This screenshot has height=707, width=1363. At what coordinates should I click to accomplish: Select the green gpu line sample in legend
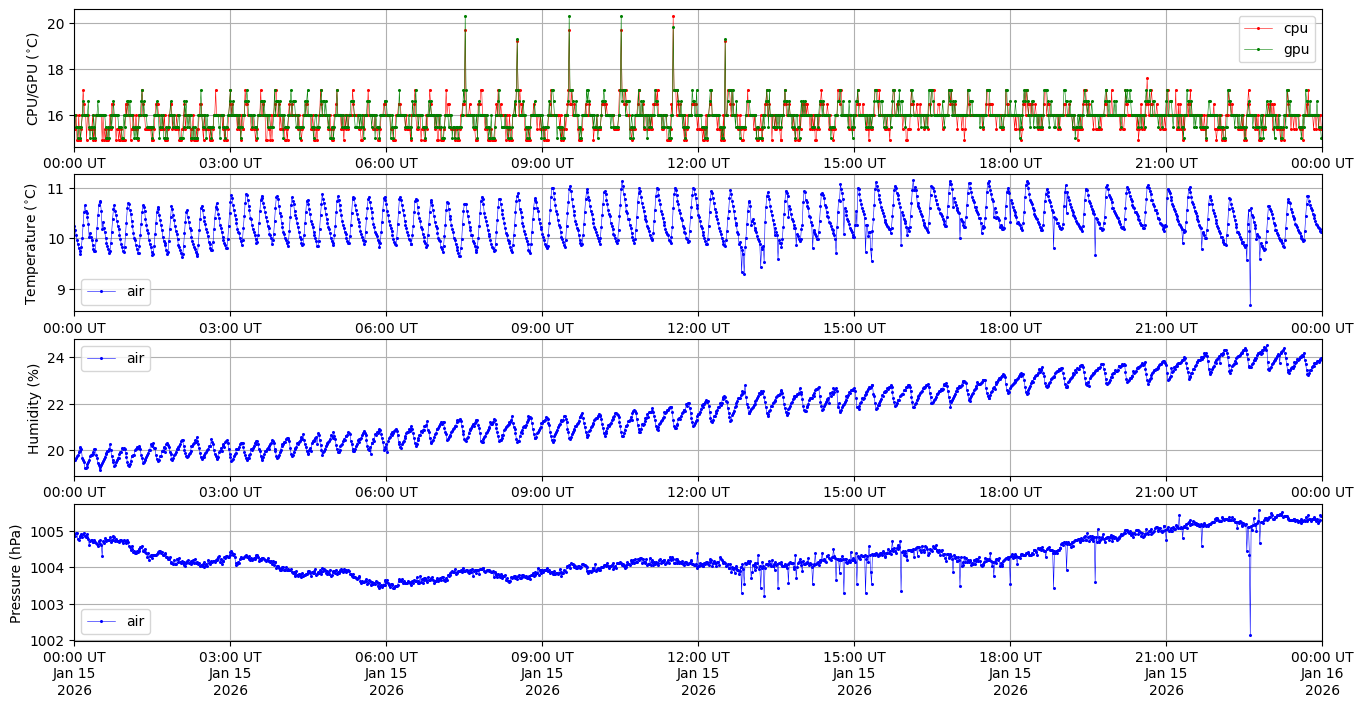(x=1262, y=49)
